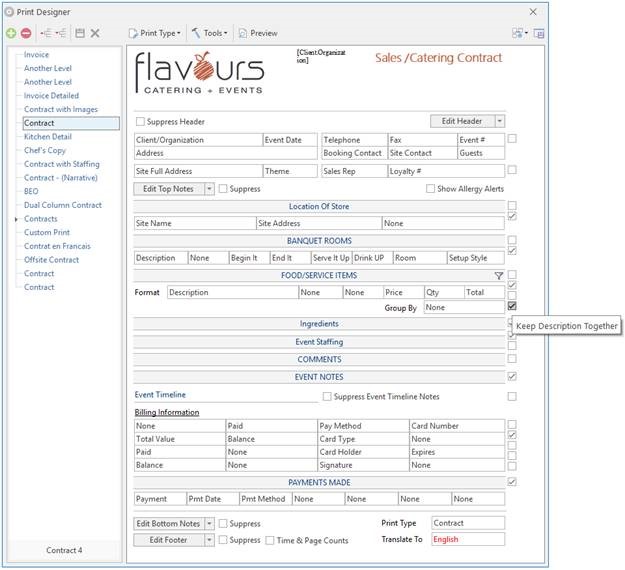Click the Pmt Method column field
The width and height of the screenshot is (625, 570).
266,499
